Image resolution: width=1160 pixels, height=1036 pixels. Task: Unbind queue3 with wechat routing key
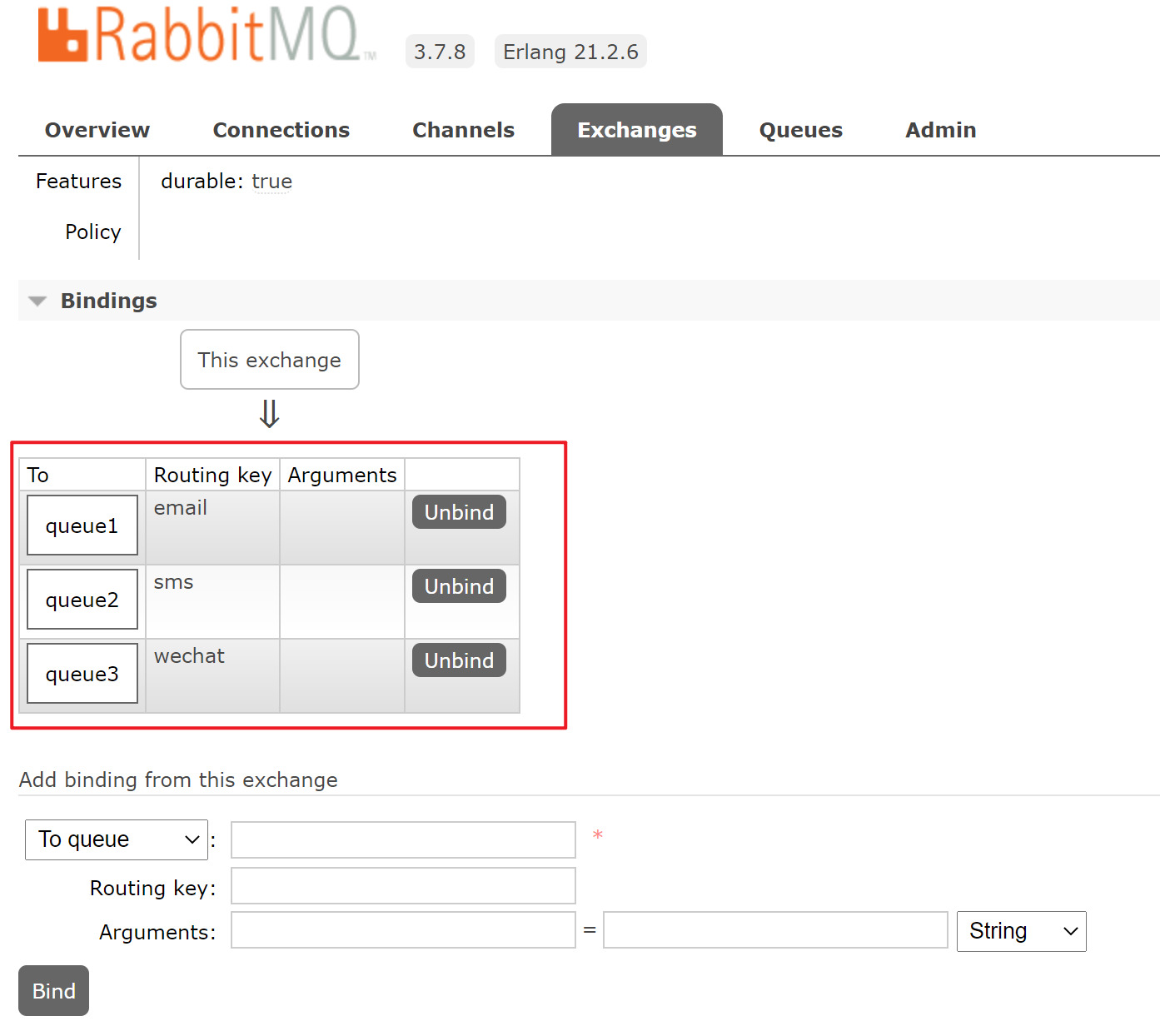click(x=459, y=660)
